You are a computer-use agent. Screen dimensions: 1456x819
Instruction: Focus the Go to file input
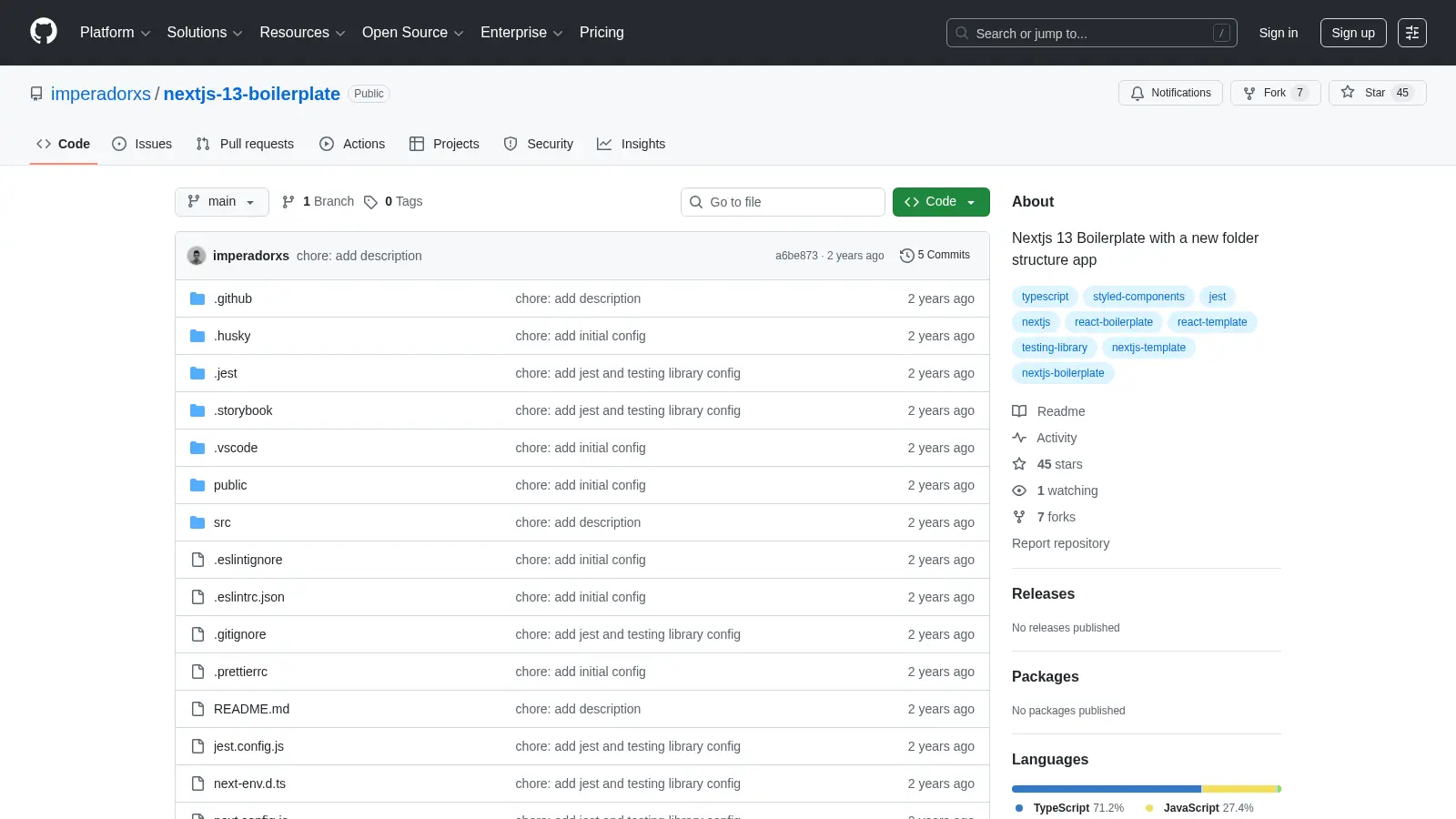click(x=783, y=202)
